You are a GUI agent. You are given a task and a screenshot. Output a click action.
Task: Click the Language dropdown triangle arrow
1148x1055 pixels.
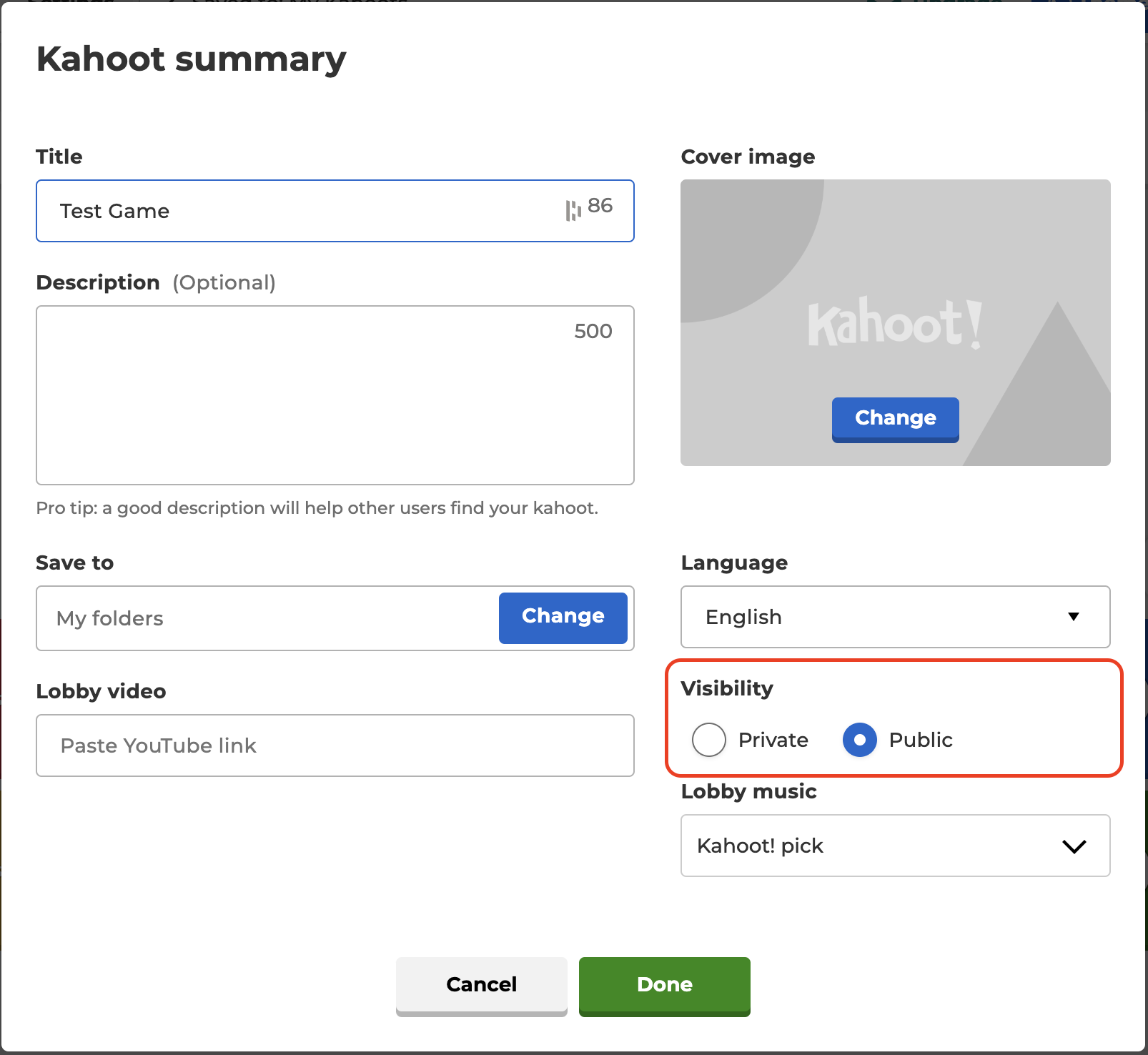(x=1073, y=617)
